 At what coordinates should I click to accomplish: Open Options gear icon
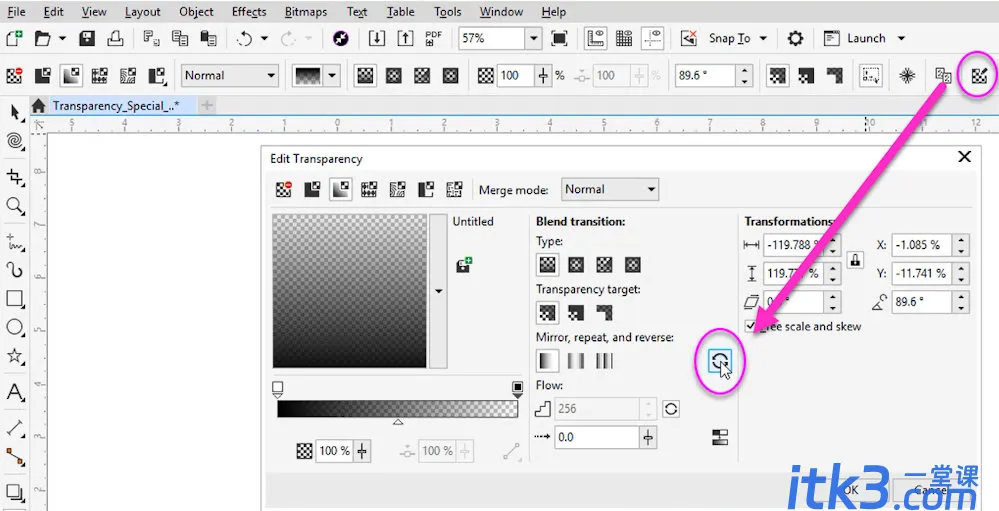click(x=795, y=38)
